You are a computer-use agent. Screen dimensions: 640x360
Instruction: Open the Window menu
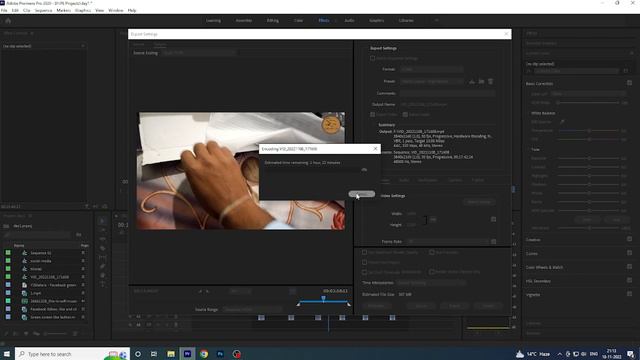click(x=116, y=10)
